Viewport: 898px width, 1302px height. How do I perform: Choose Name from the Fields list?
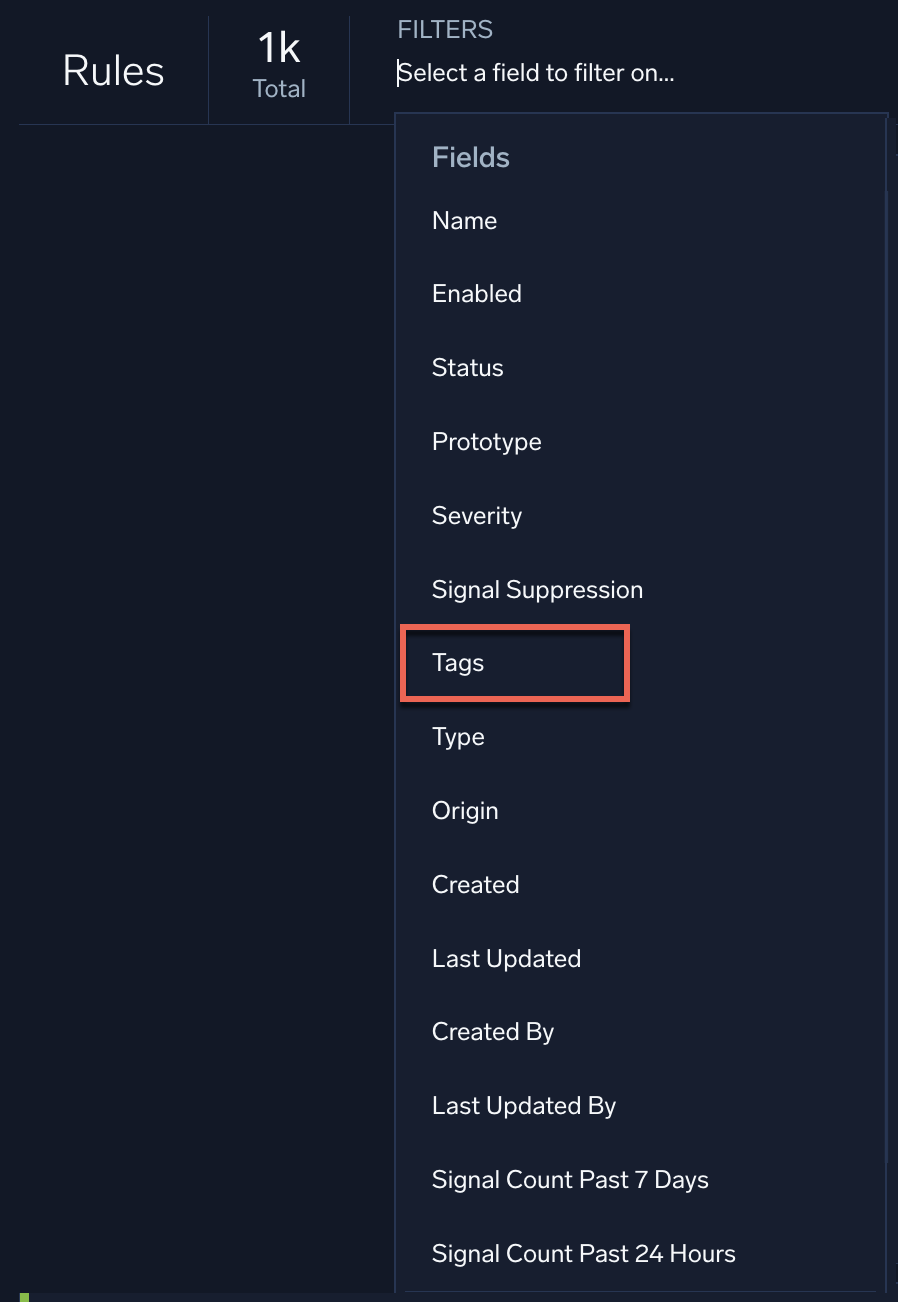click(x=464, y=221)
